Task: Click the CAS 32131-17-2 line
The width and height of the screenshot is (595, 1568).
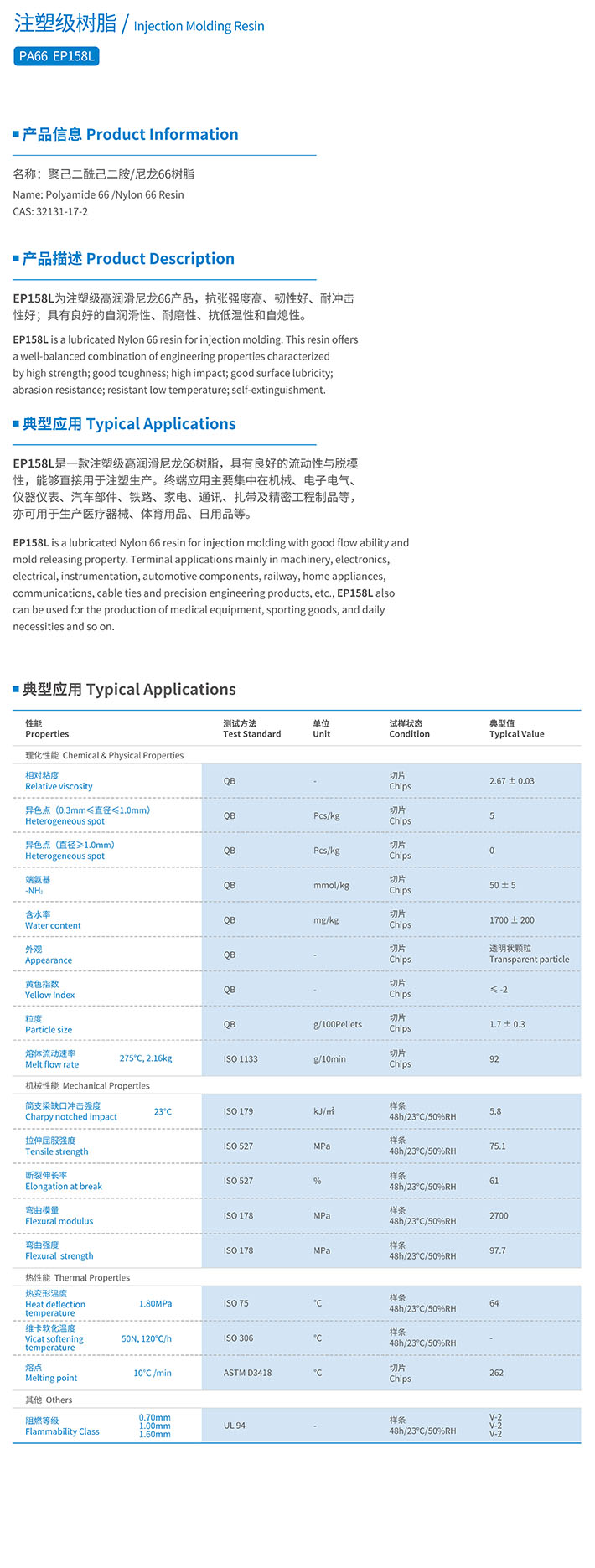Action: [50, 211]
